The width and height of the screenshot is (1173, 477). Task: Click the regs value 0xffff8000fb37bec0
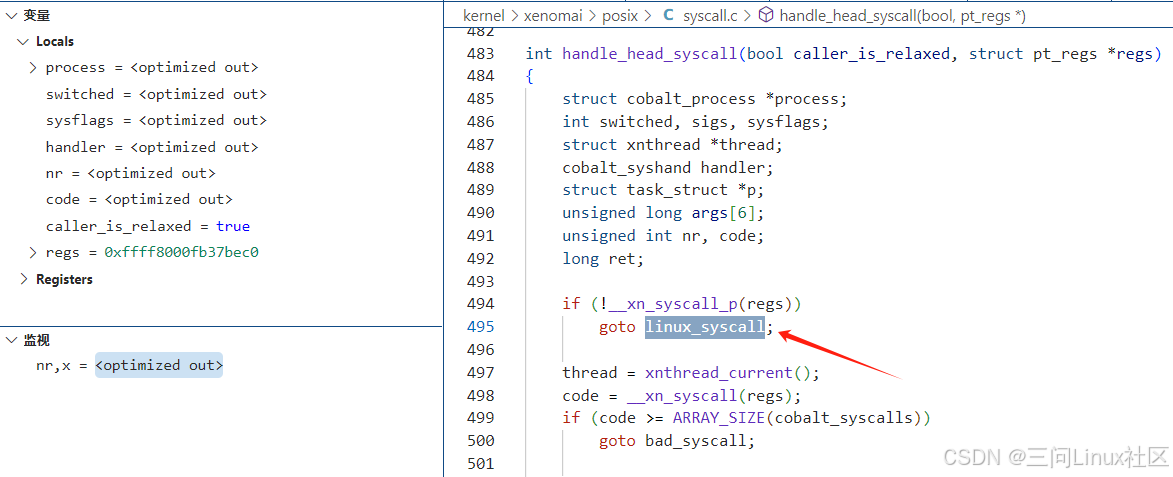coord(182,253)
